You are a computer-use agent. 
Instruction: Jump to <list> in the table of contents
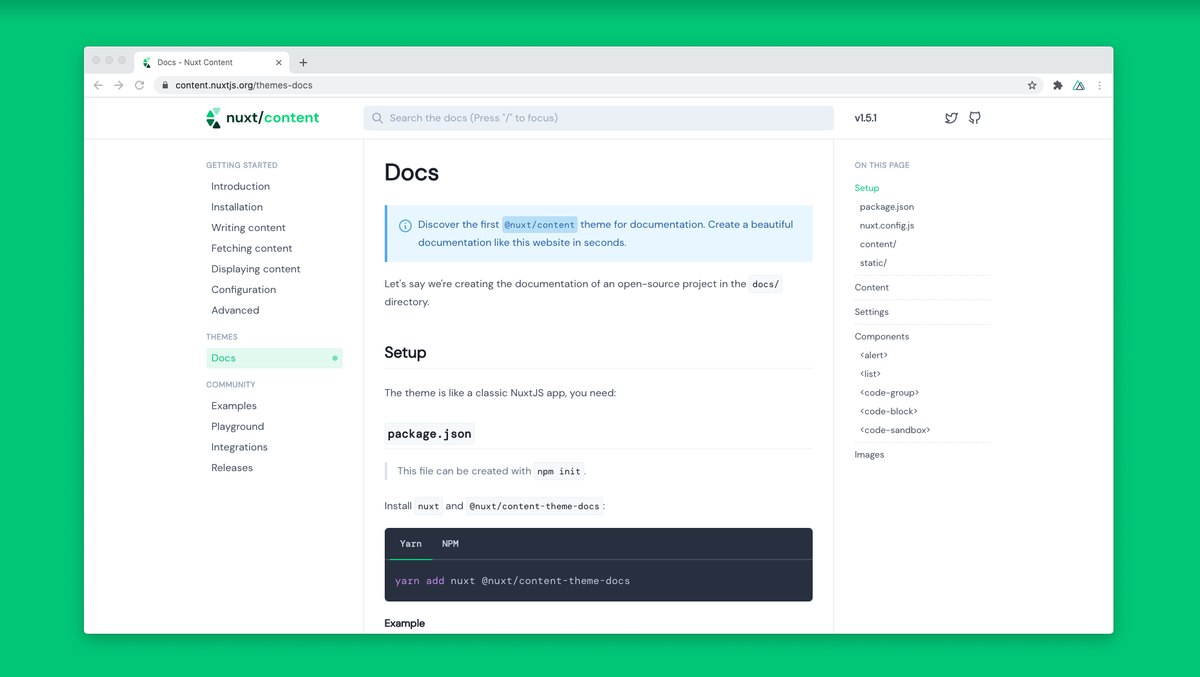tap(870, 374)
